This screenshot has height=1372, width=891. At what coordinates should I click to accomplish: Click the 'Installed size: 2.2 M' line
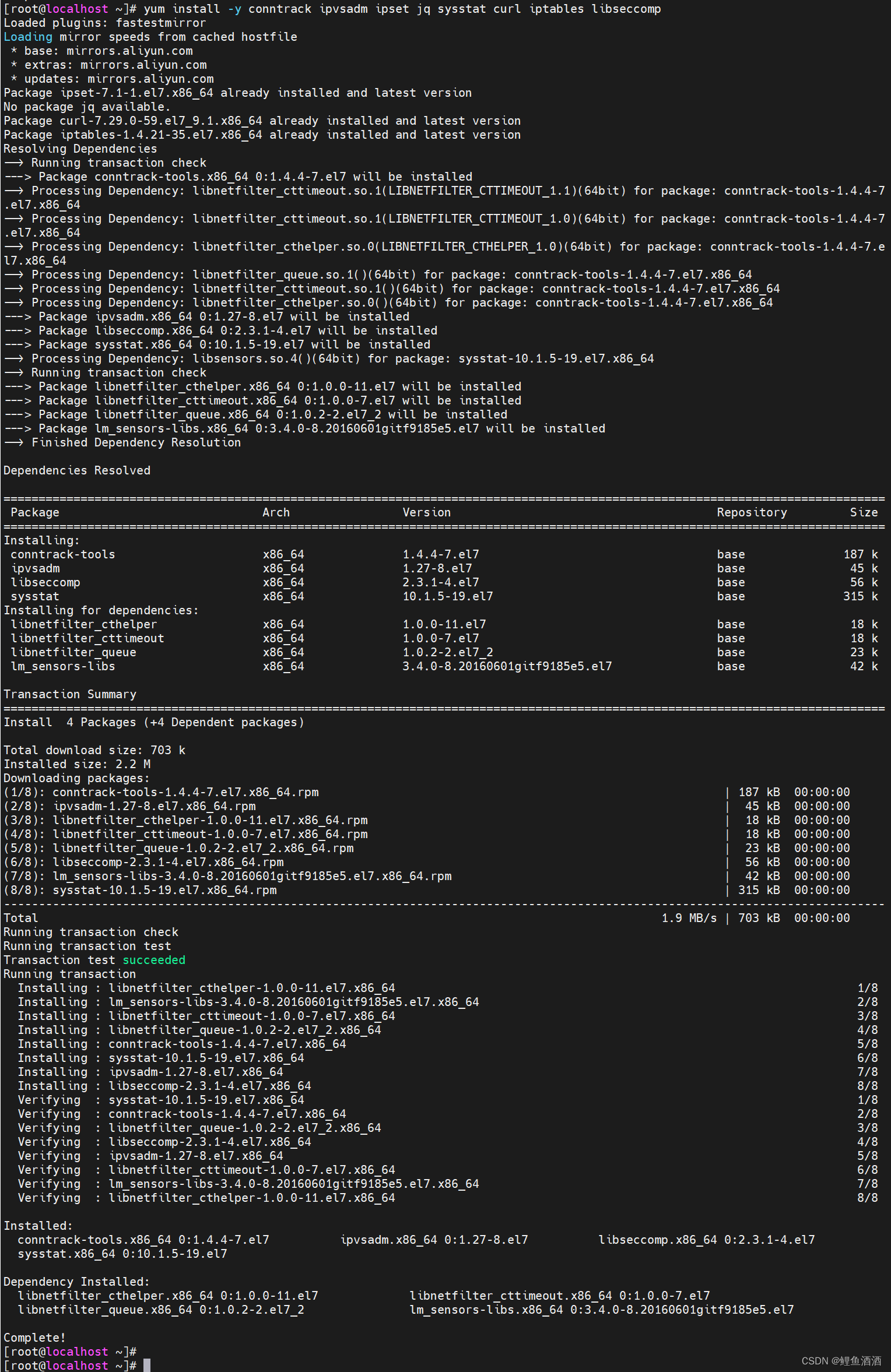(77, 764)
